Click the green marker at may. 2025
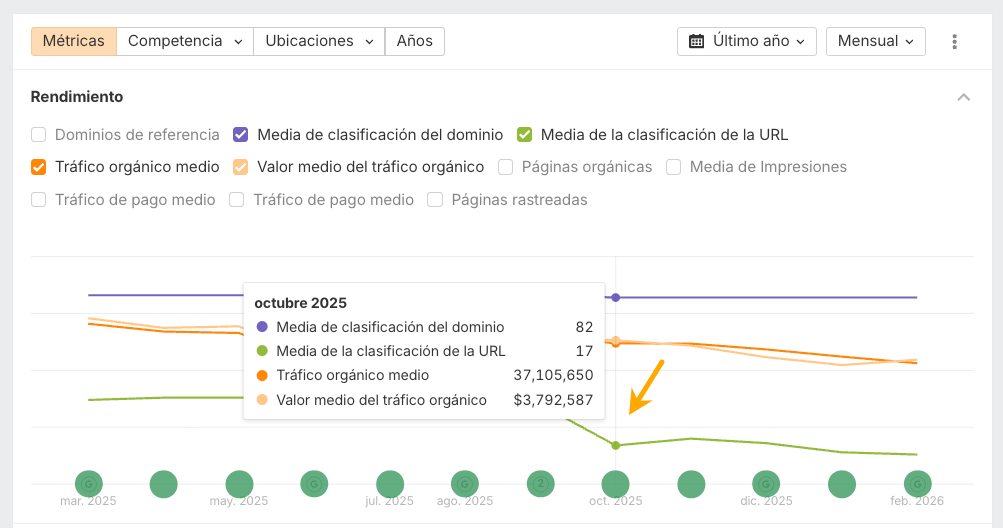1003x528 pixels. pos(239,484)
